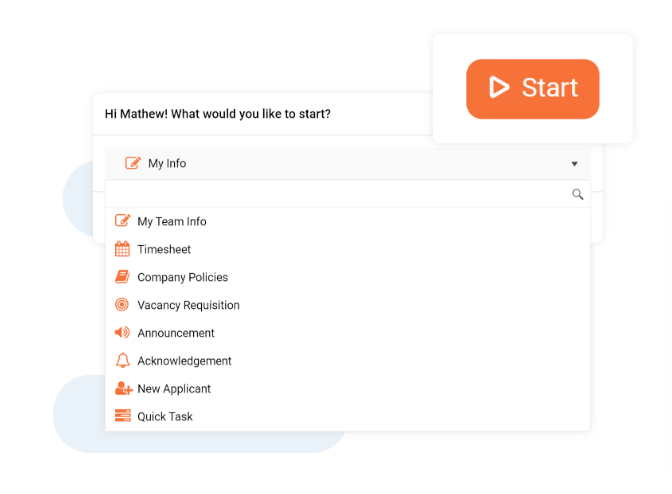Click the Company Policies book icon
This screenshot has height=494, width=672.
tap(122, 277)
